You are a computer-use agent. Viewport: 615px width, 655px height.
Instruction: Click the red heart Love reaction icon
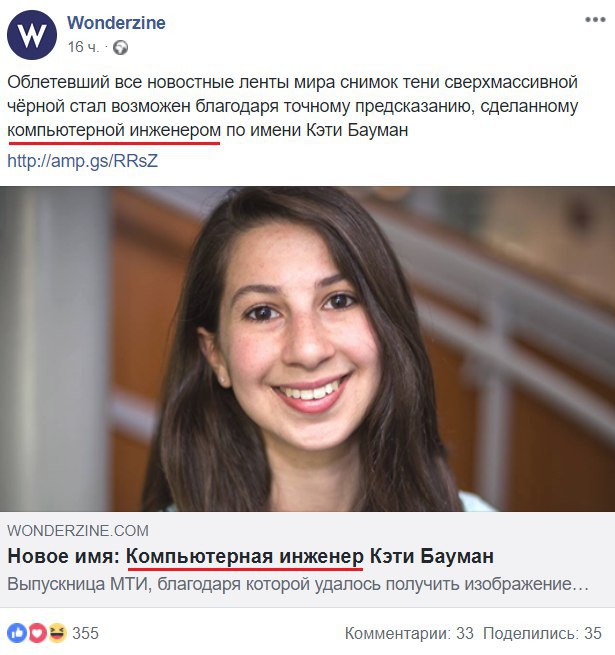pos(37,633)
